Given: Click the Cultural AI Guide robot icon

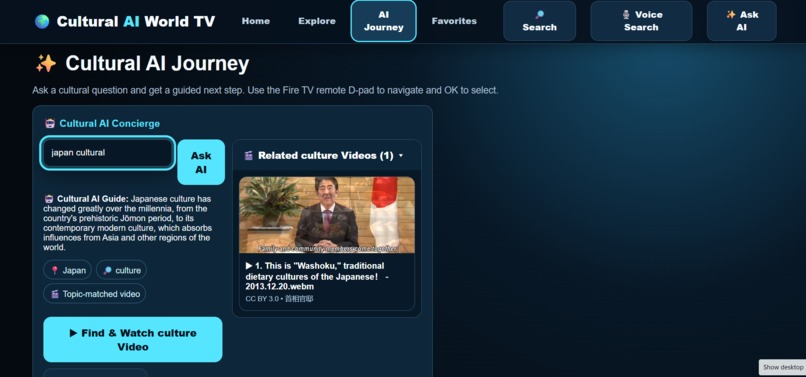Looking at the screenshot, I should point(49,199).
